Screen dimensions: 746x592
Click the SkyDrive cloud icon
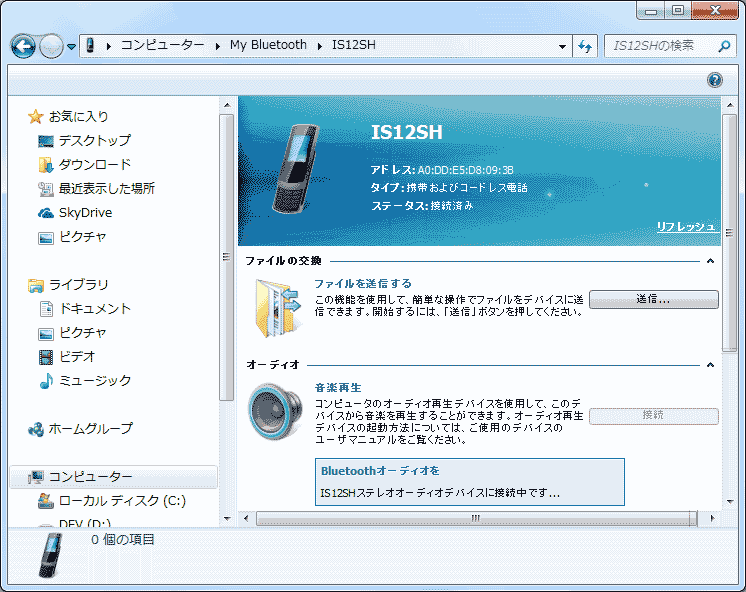46,213
